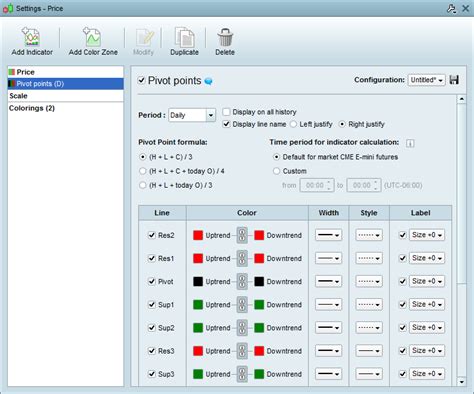Open the Sup2 label Size +0 dropdown
The width and height of the screenshot is (474, 394).
(x=427, y=328)
